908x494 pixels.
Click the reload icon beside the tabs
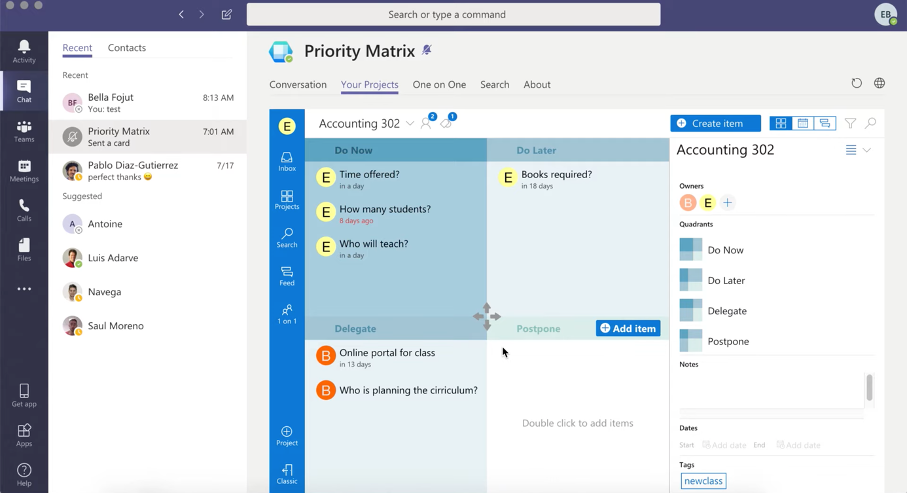pos(856,84)
